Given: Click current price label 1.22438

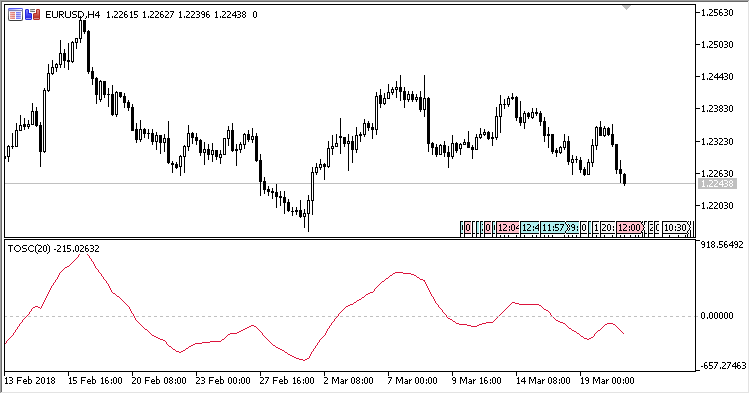Looking at the screenshot, I should click(x=717, y=184).
